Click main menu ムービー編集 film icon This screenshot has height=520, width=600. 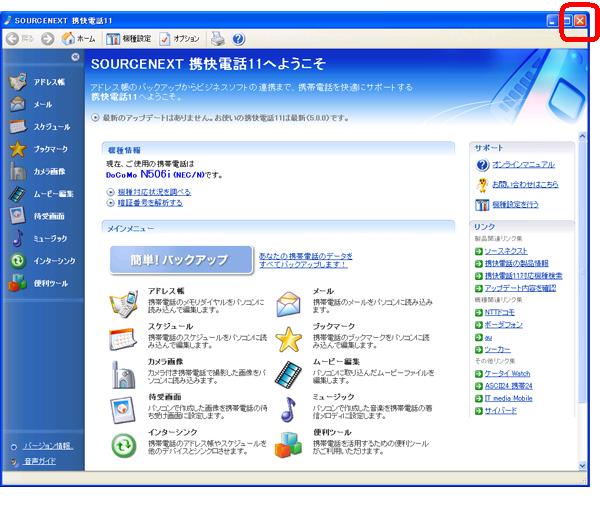coord(289,374)
